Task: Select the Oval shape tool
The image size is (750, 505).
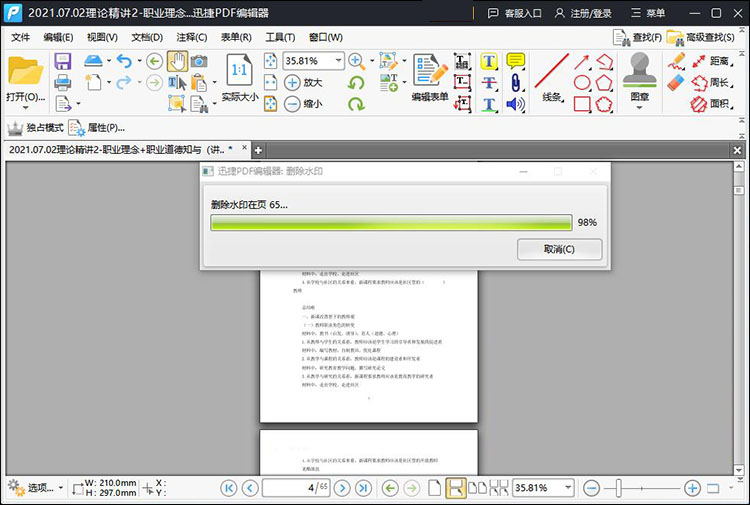Action: click(x=582, y=83)
